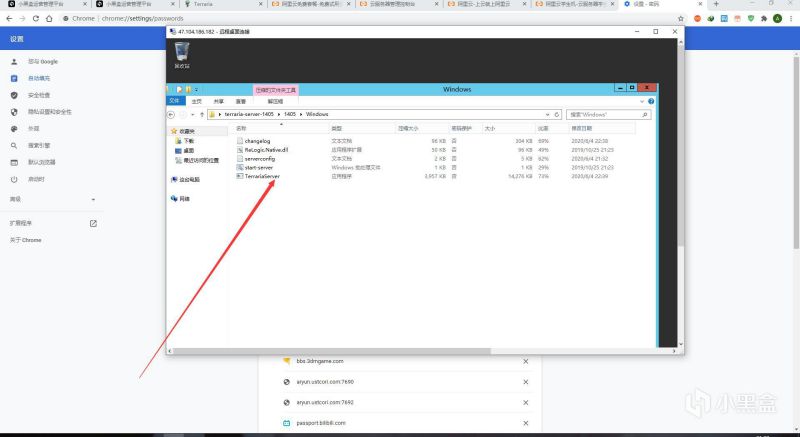The image size is (800, 437).
Task: Select the serverconfig text file
Action: tap(259, 159)
